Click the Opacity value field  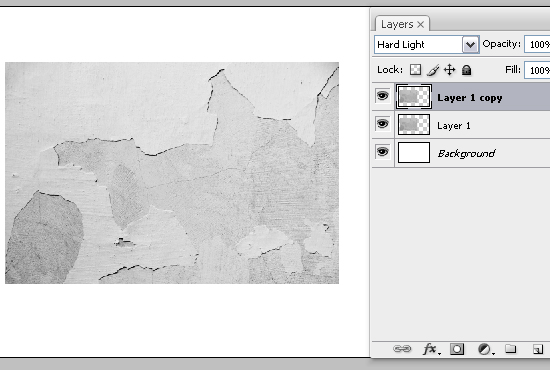tap(537, 45)
